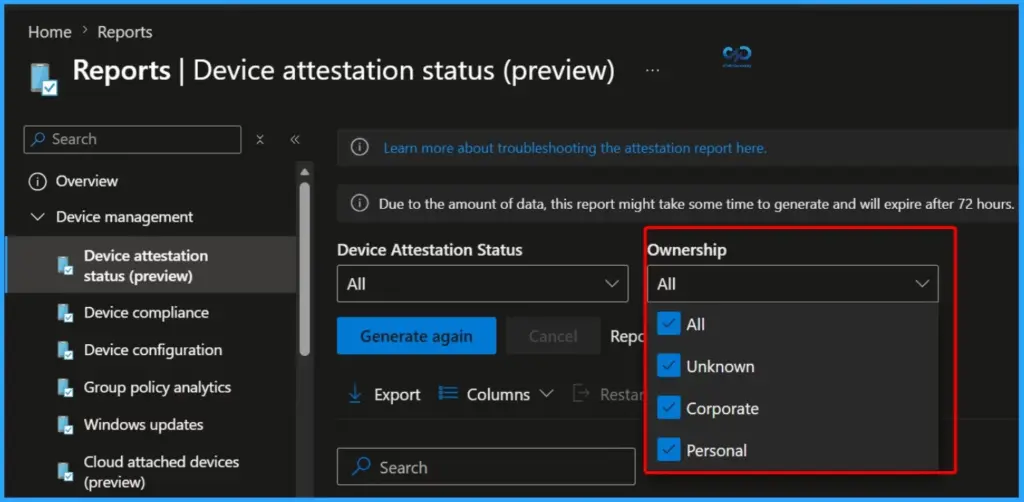Click the sidebar scrollbar thumb
The height and width of the screenshot is (502, 1024).
(x=304, y=268)
